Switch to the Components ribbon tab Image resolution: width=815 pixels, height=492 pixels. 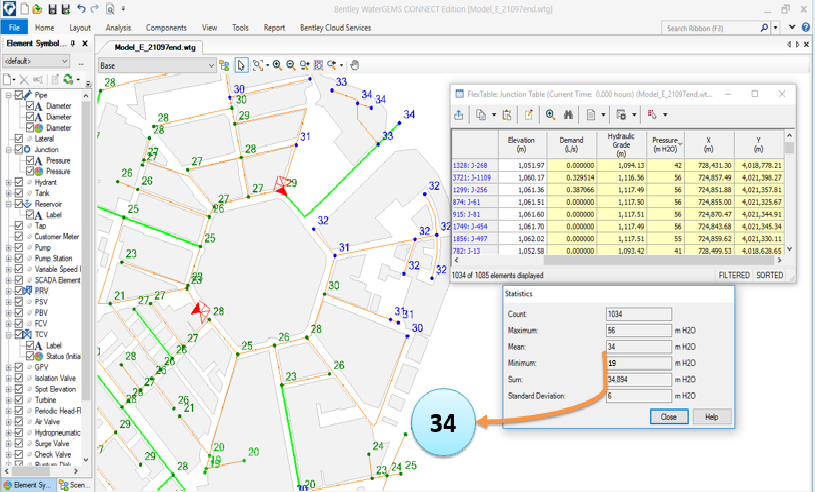click(x=166, y=28)
